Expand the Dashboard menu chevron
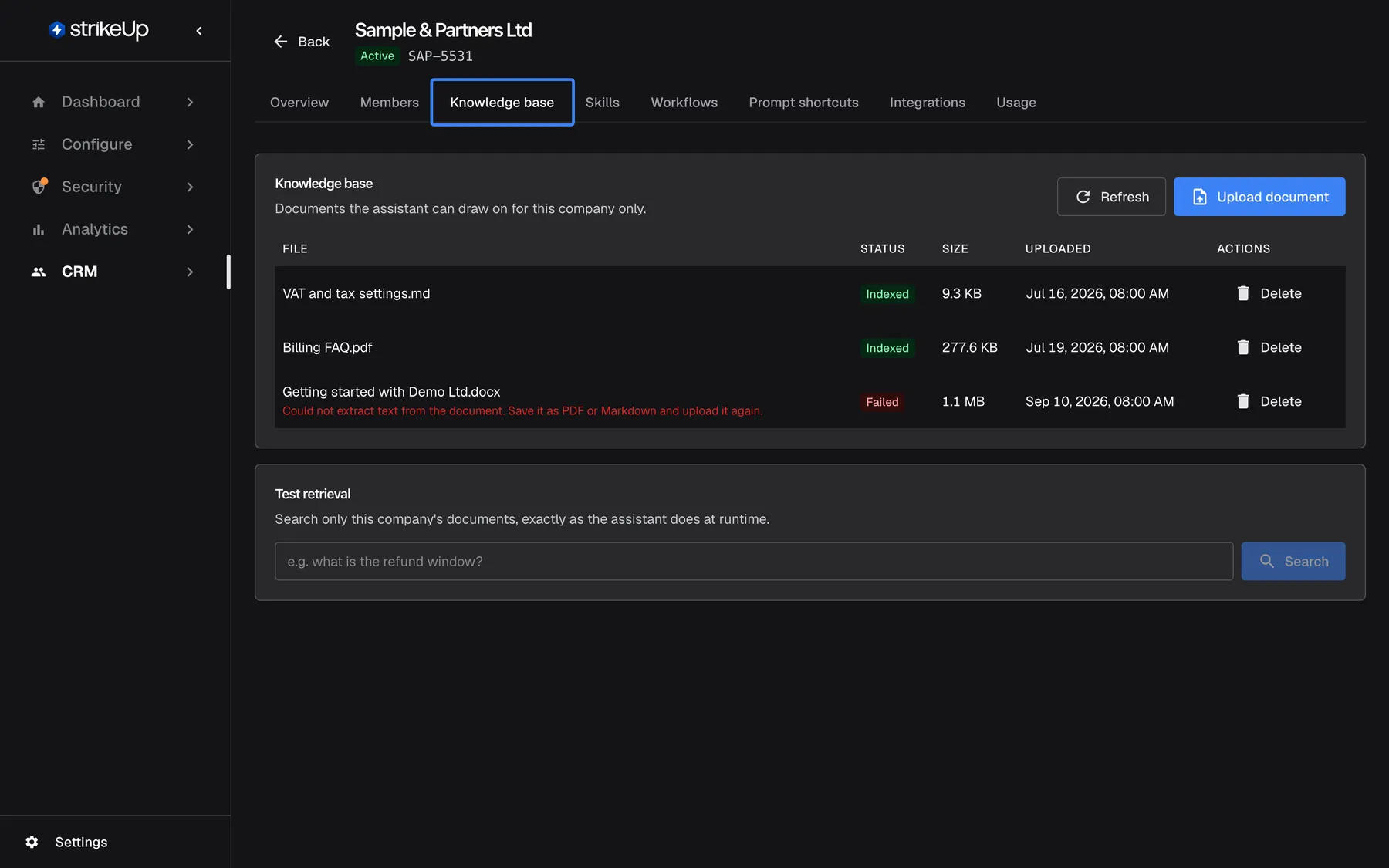This screenshot has width=1389, height=868. 190,102
